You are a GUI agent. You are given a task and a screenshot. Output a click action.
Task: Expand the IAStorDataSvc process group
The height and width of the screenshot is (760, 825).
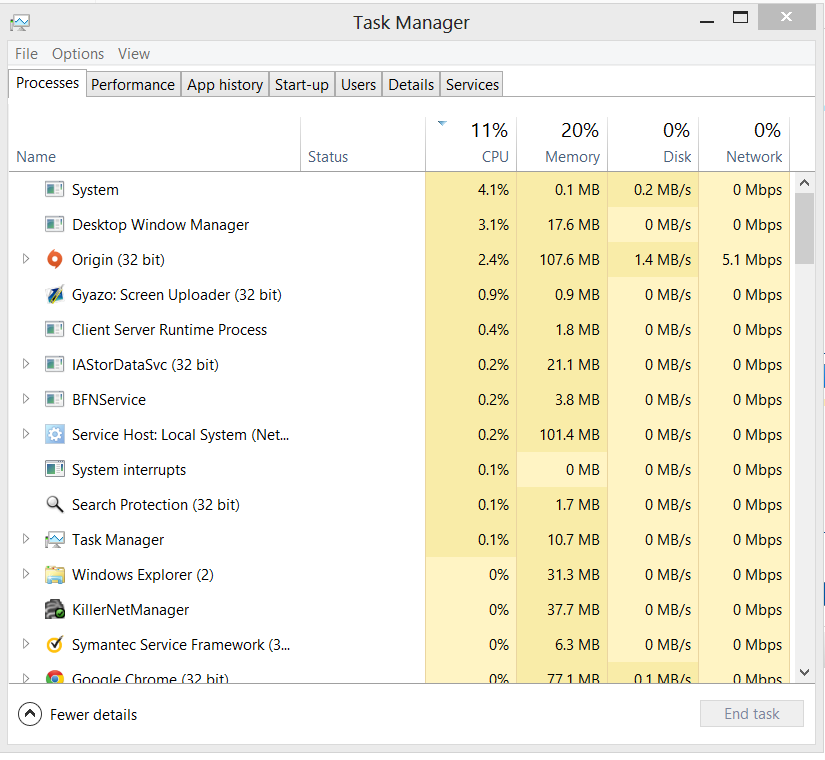coord(26,365)
